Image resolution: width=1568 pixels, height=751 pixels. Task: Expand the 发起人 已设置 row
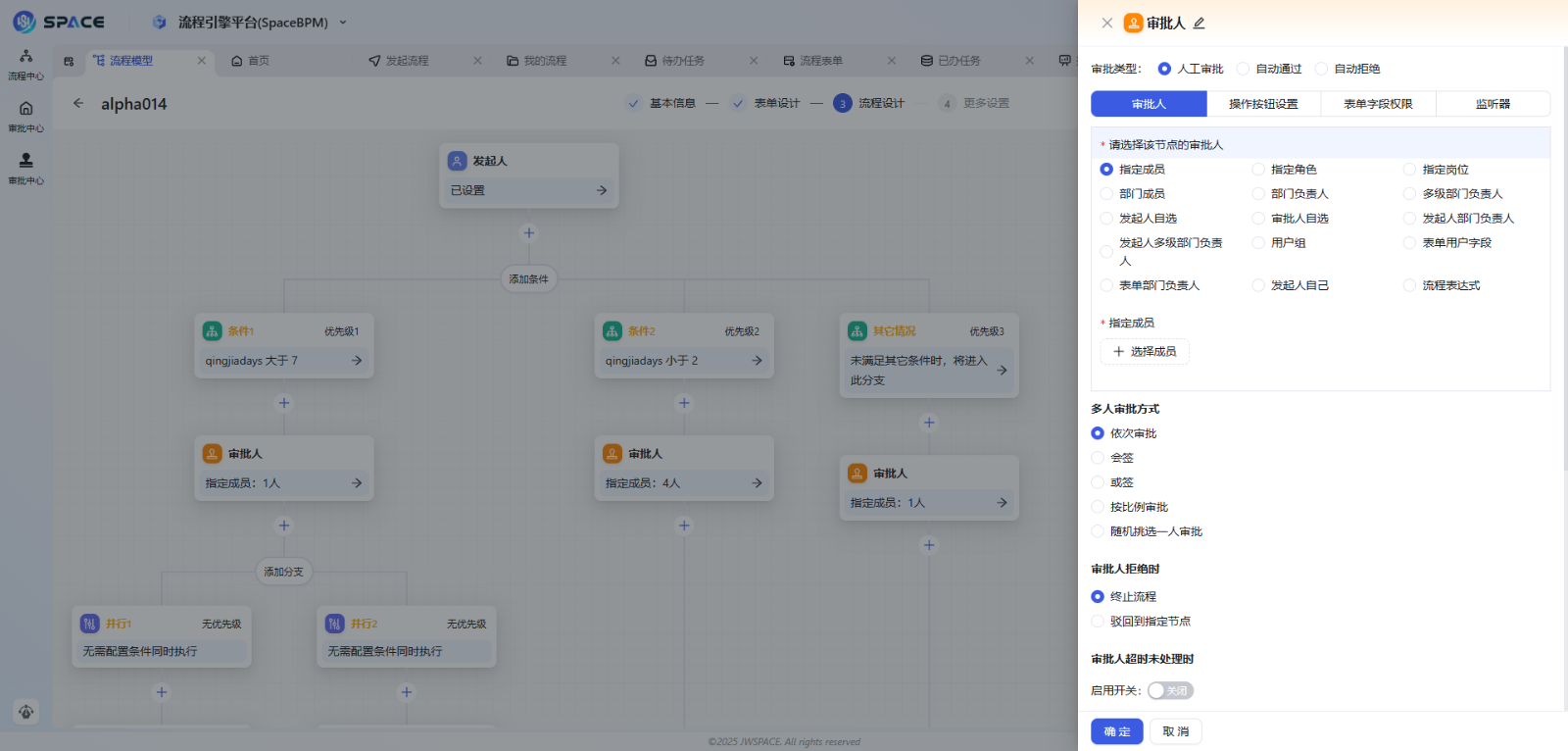602,190
